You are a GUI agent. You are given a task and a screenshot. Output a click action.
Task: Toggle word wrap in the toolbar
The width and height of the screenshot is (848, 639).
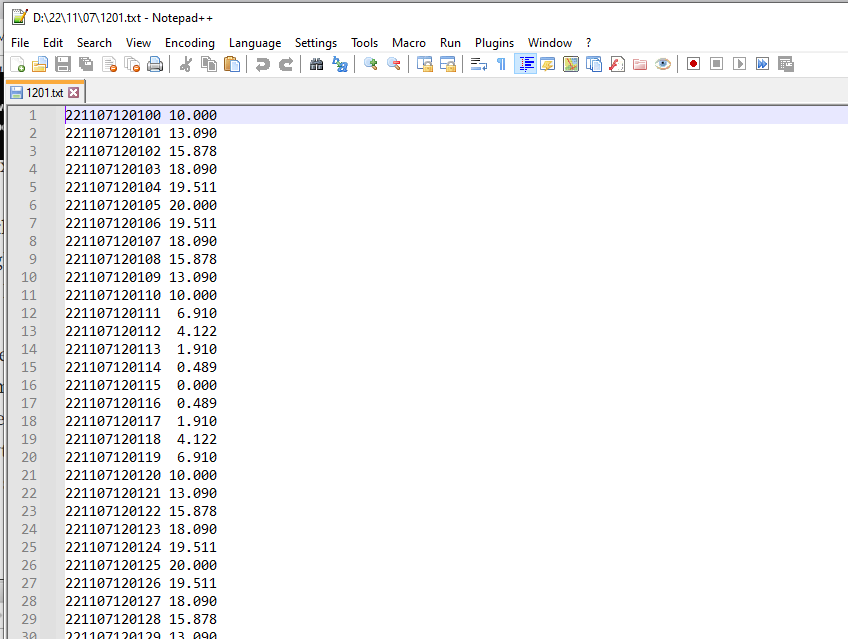tap(478, 64)
